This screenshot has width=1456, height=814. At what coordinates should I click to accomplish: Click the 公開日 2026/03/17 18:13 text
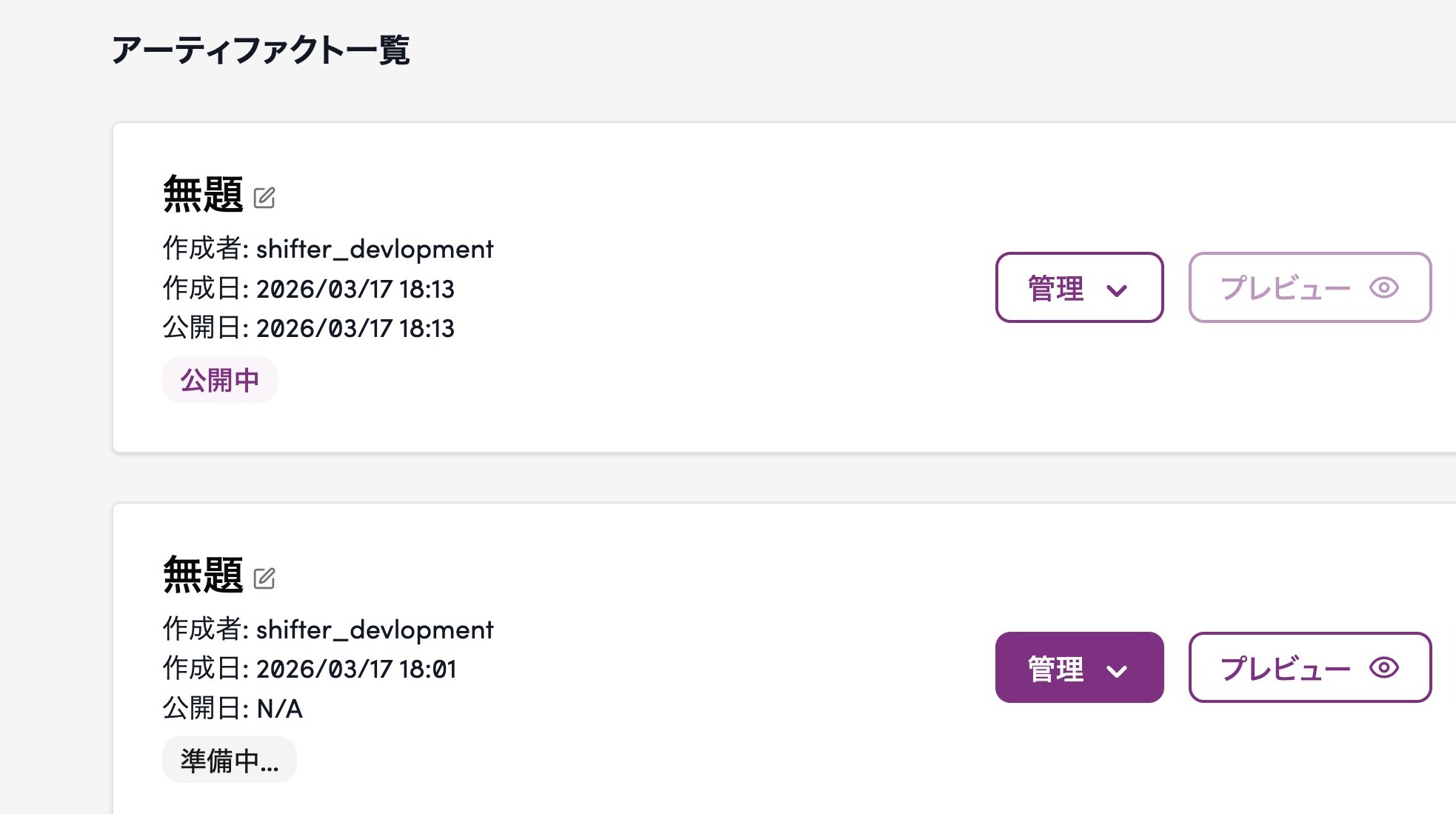point(355,328)
